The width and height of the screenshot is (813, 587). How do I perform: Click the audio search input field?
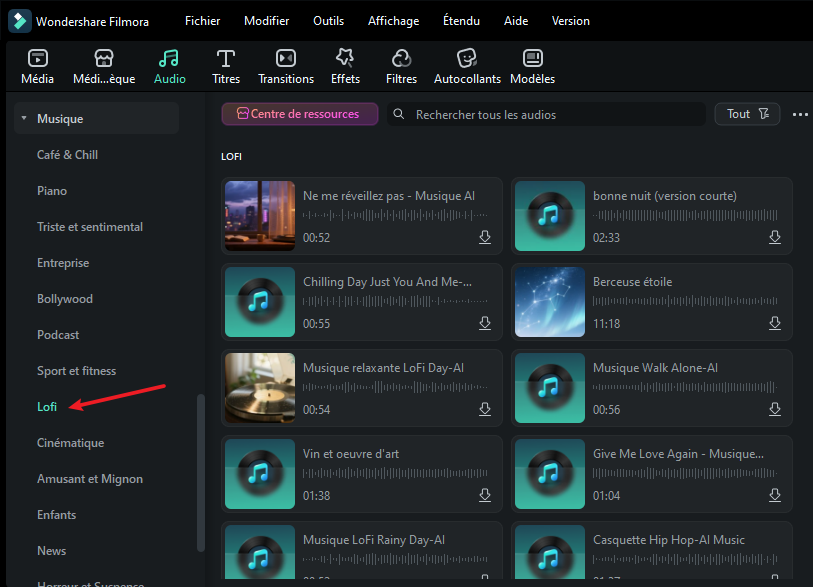[x=550, y=115]
